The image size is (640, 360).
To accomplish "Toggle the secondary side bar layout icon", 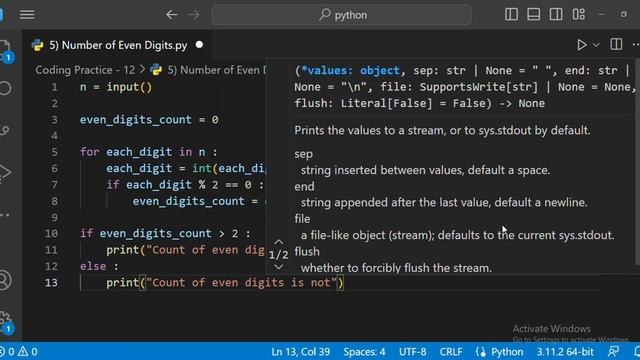I will click(556, 15).
